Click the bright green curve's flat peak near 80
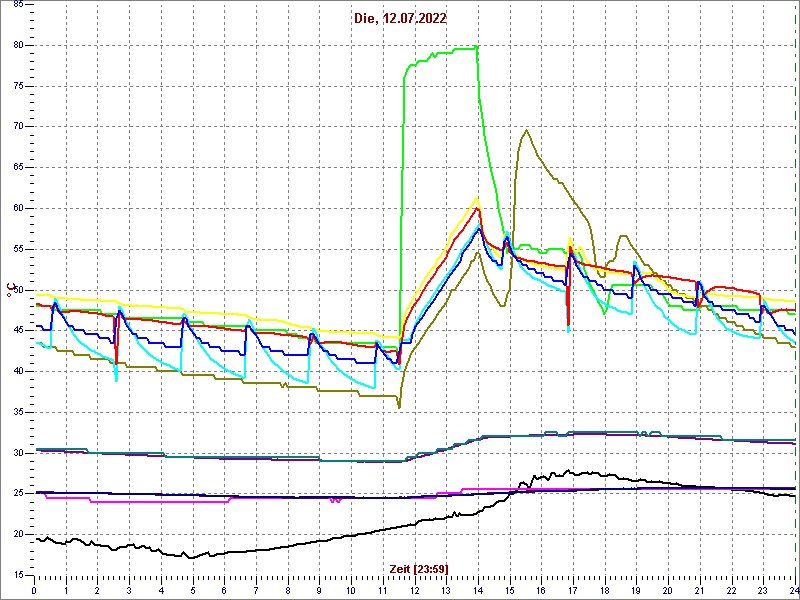The height and width of the screenshot is (600, 800). pyautogui.click(x=460, y=48)
